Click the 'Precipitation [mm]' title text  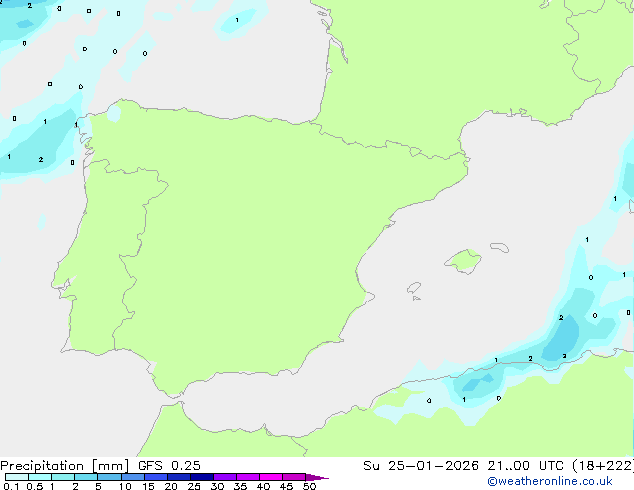tap(65, 466)
